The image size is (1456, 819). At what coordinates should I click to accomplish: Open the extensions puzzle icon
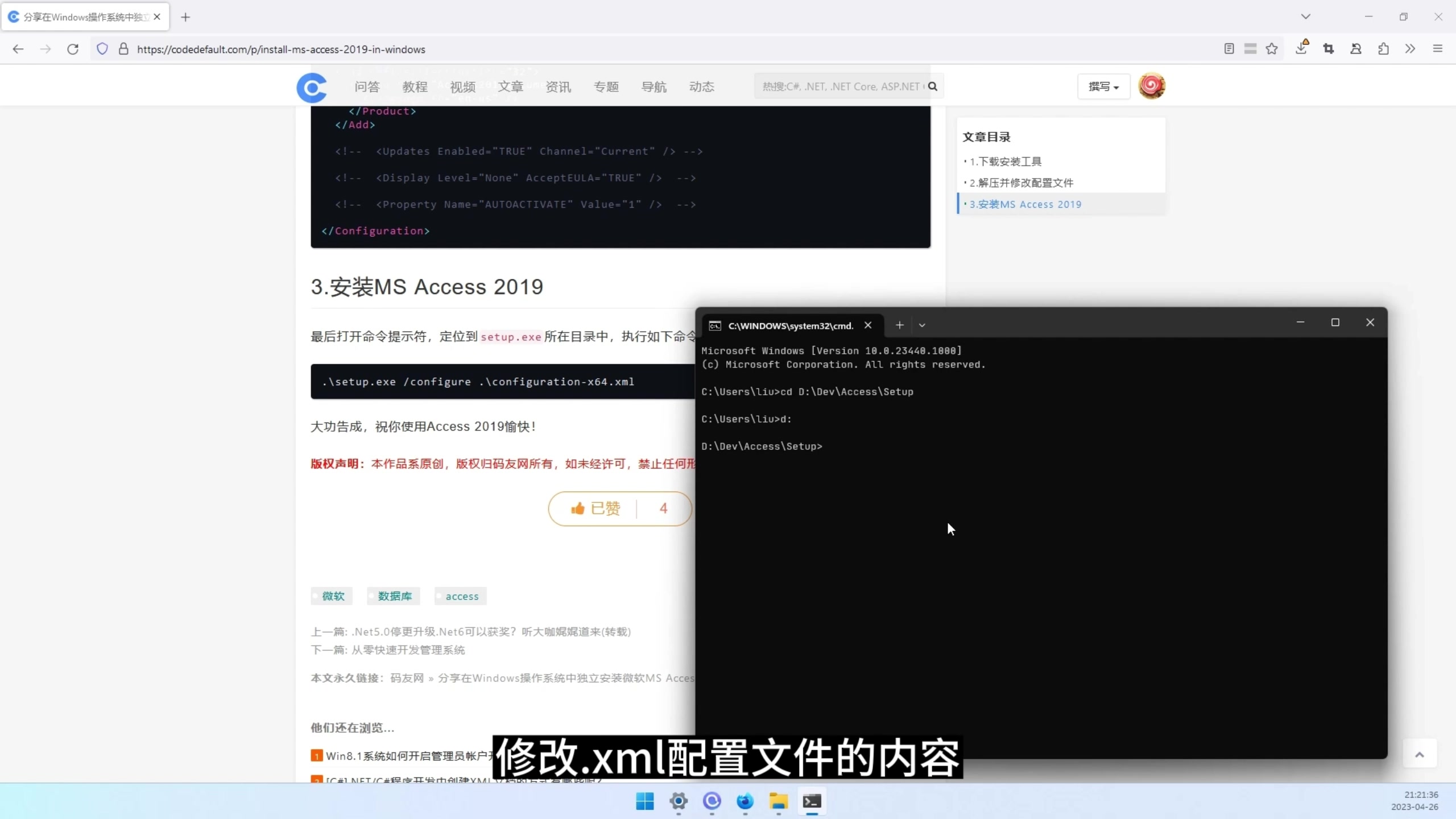[1383, 49]
